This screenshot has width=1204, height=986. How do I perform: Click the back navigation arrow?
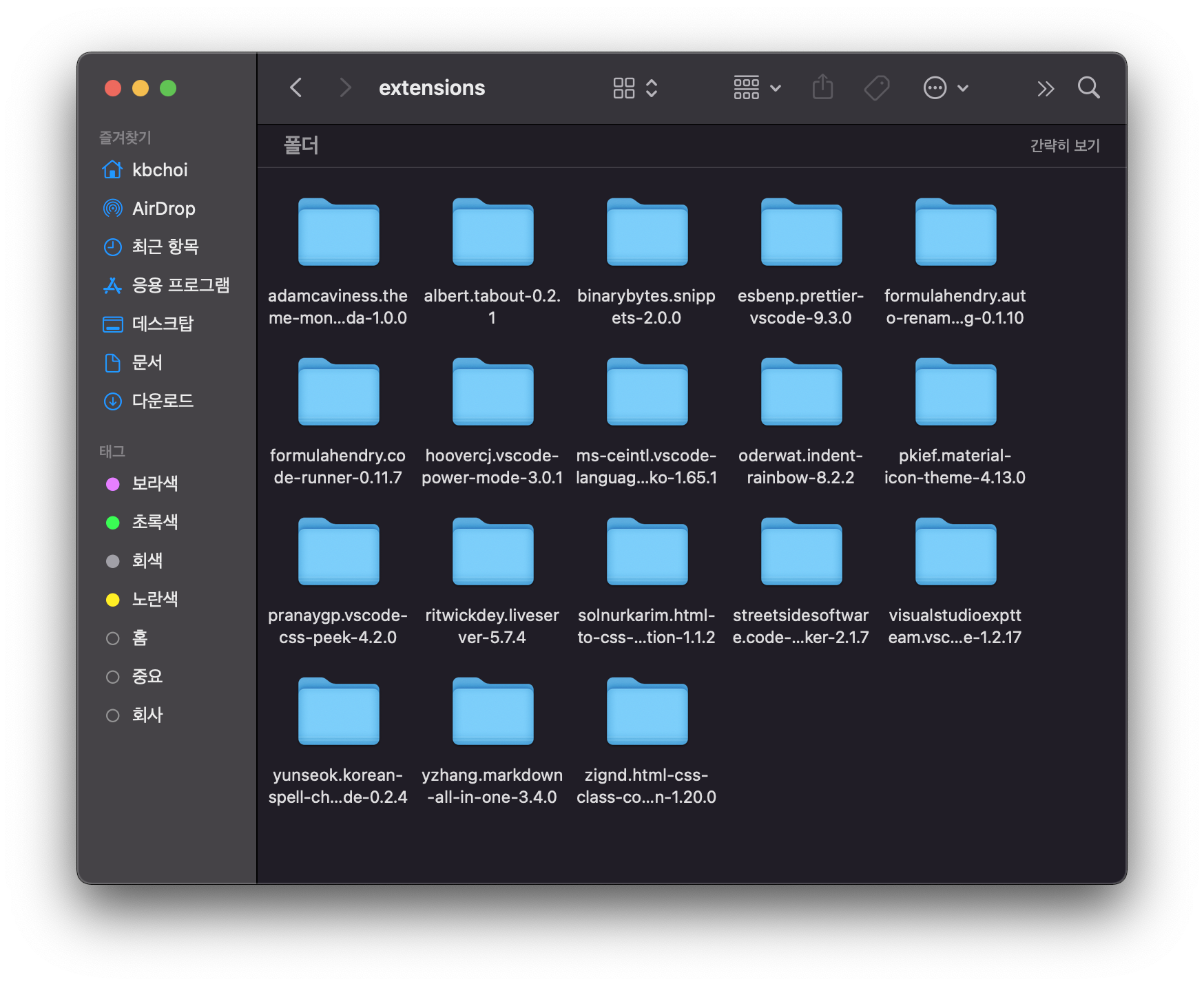[296, 87]
